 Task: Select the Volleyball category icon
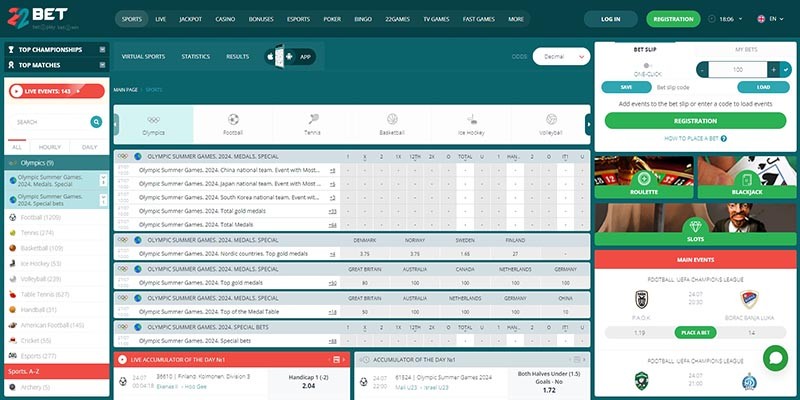point(551,119)
